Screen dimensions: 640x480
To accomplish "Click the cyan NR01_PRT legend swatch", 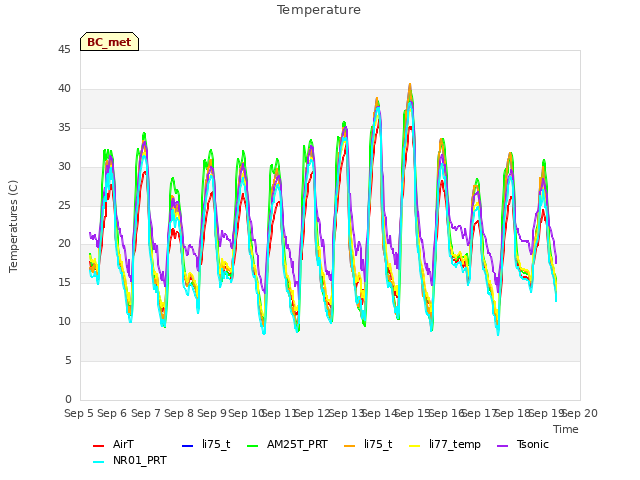I will [98, 462].
